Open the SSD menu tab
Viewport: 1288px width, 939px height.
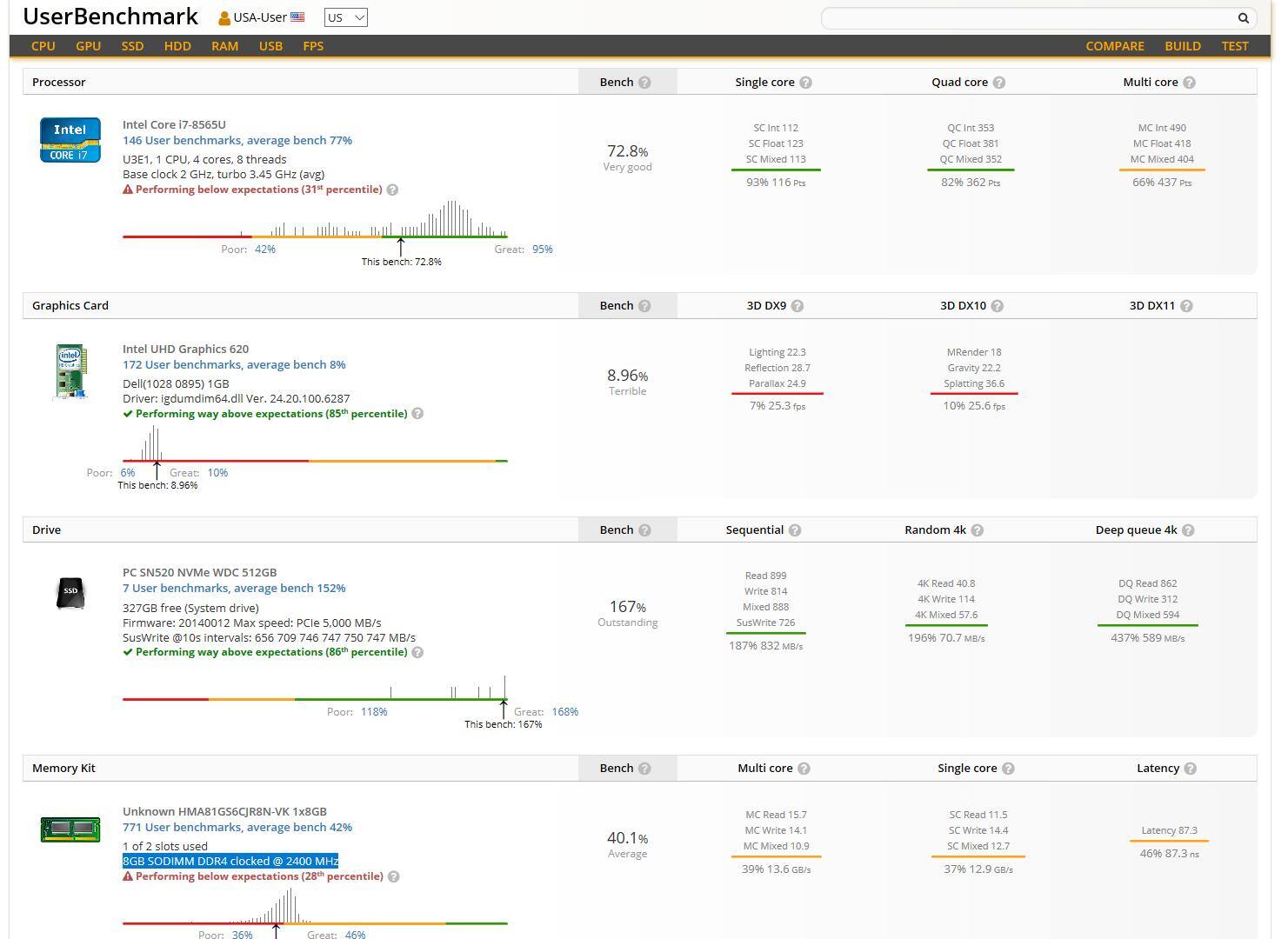132,46
